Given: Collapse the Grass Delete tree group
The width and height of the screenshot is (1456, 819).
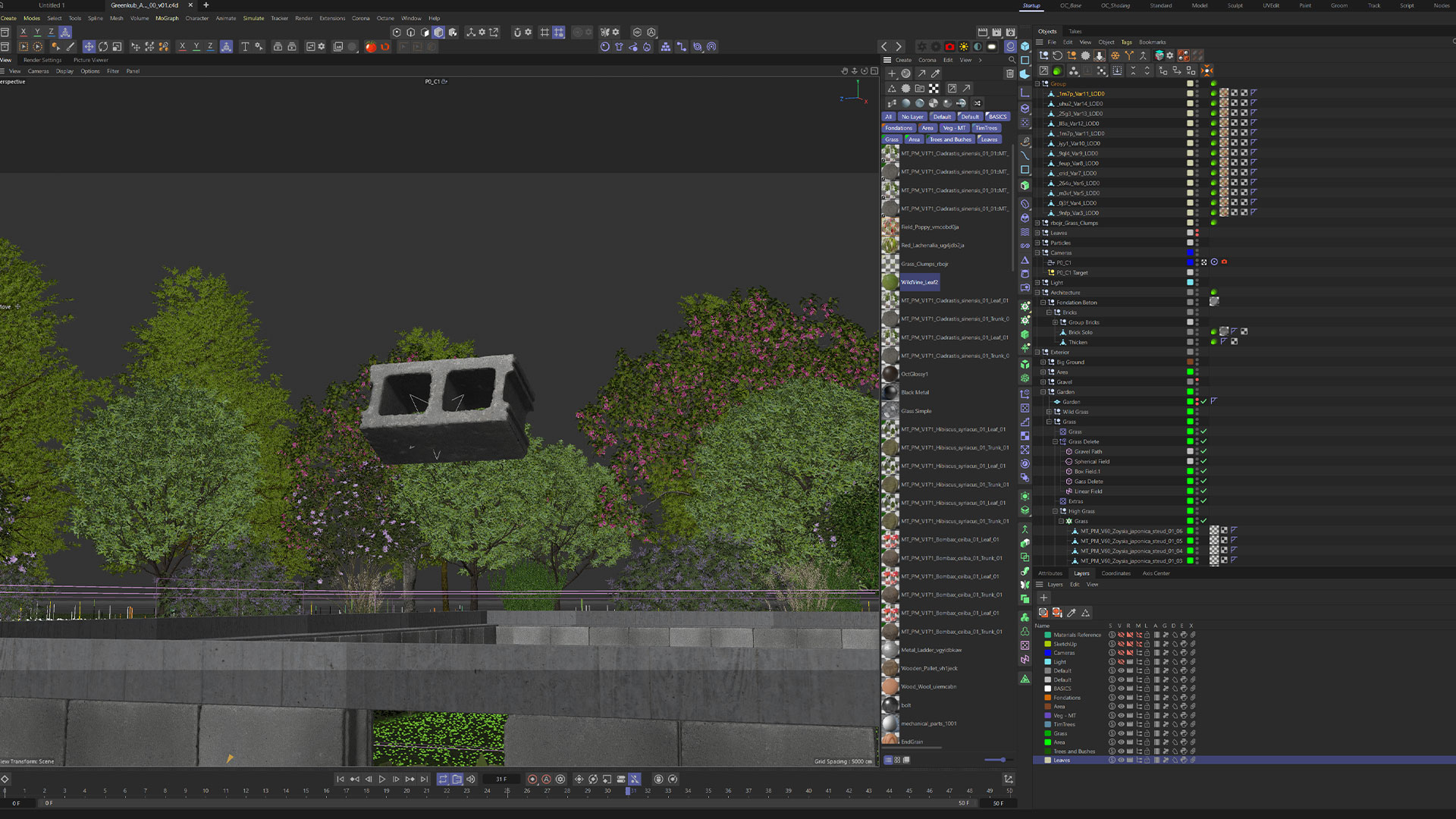Looking at the screenshot, I should [x=1054, y=441].
